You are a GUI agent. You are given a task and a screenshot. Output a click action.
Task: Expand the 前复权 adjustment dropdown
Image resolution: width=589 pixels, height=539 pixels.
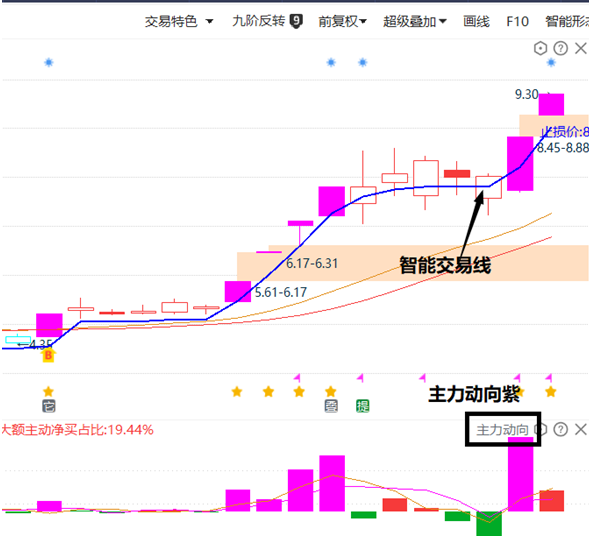(x=342, y=21)
